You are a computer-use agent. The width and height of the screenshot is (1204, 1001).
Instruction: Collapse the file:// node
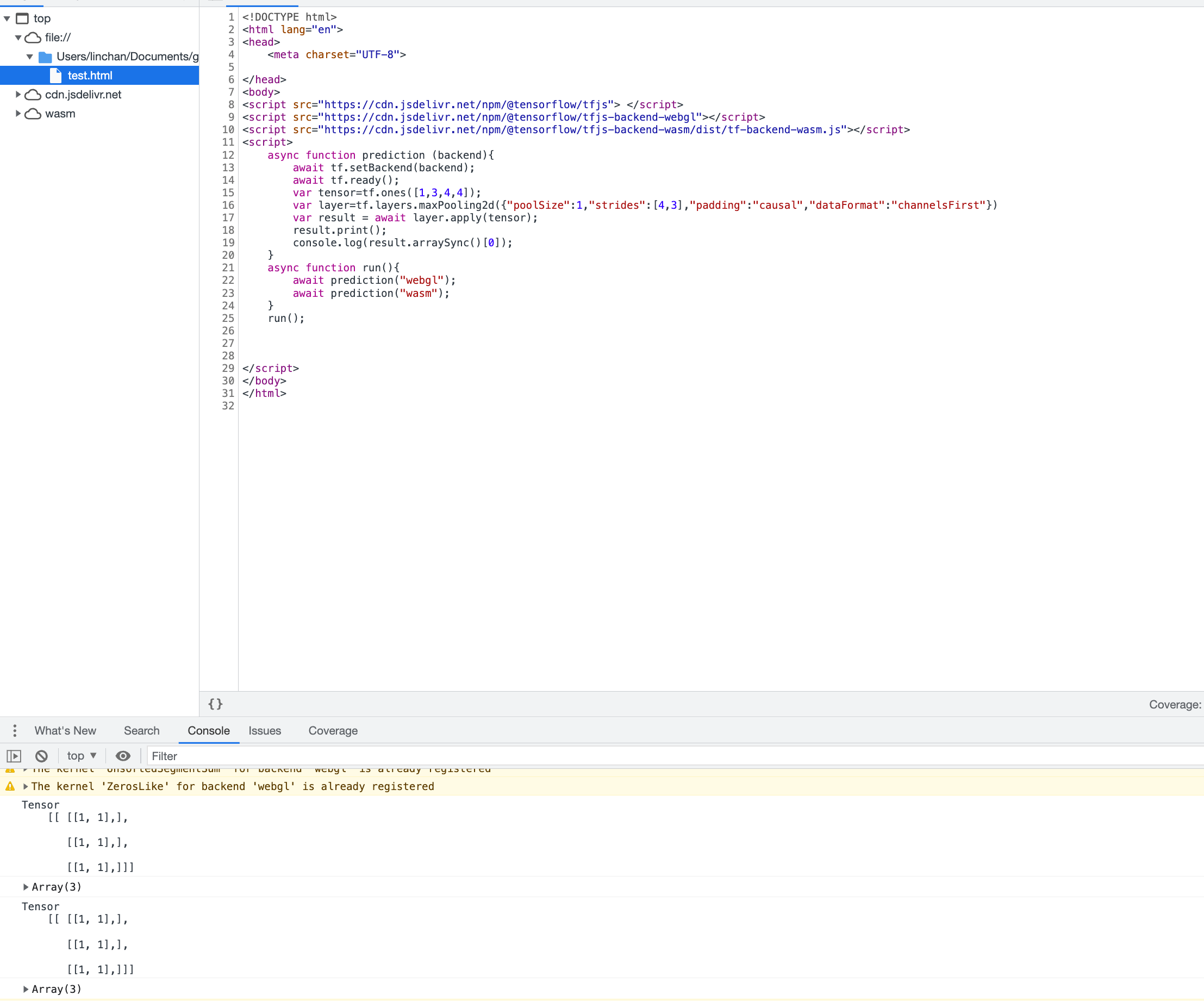(18, 38)
